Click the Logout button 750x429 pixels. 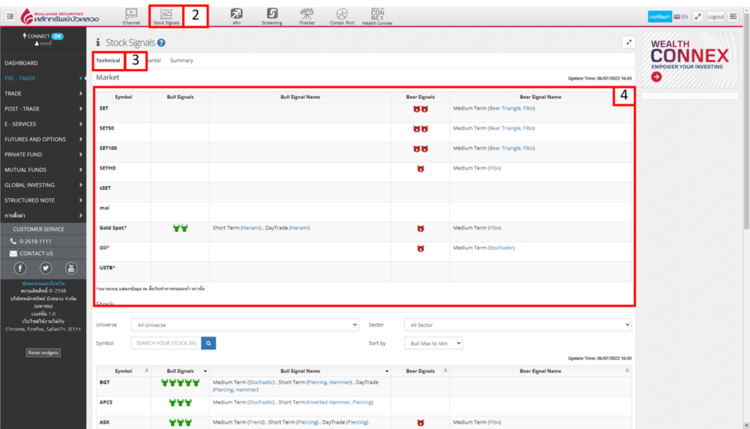tap(715, 17)
